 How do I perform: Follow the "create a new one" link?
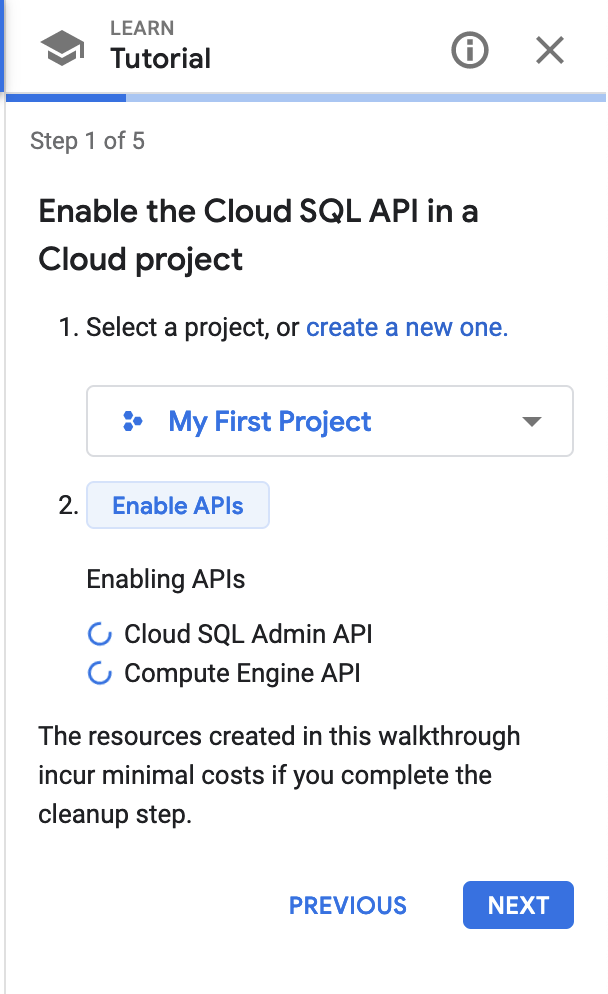(407, 328)
